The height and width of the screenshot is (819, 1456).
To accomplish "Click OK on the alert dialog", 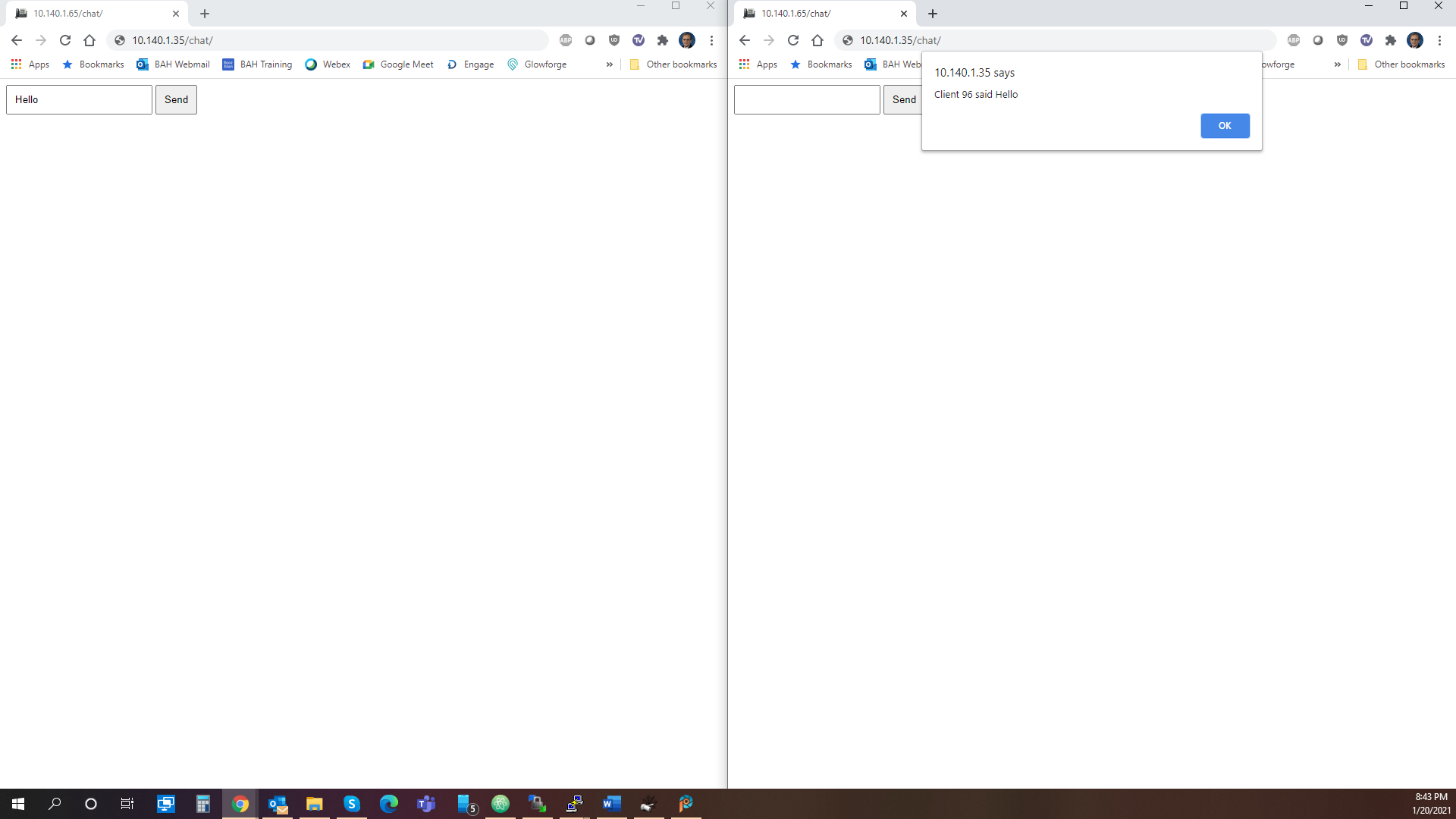I will point(1225,125).
